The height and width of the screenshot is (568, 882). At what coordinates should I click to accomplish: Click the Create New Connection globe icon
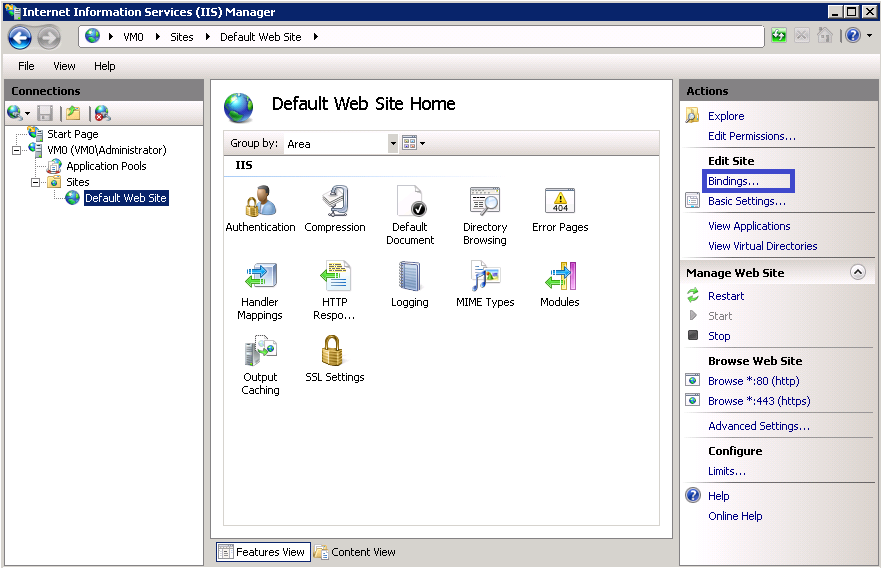pyautogui.click(x=15, y=114)
